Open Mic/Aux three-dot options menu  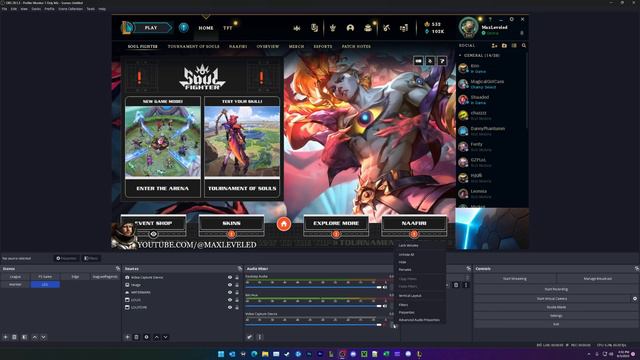pos(391,306)
